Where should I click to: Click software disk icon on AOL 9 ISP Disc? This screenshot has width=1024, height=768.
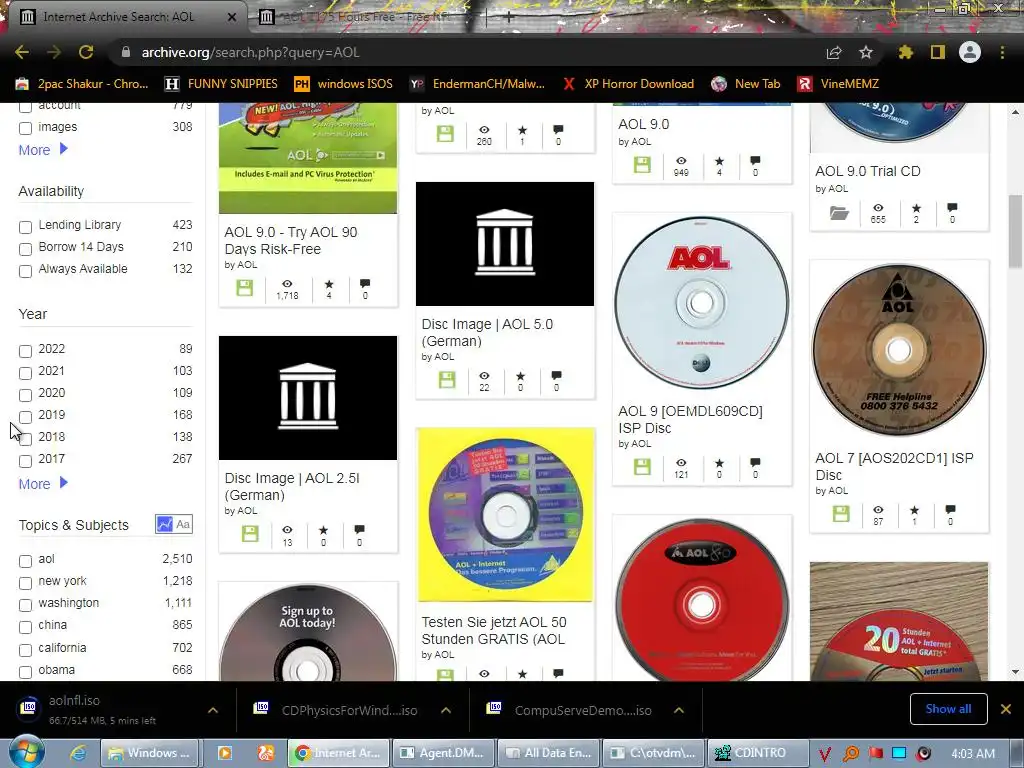click(x=643, y=467)
